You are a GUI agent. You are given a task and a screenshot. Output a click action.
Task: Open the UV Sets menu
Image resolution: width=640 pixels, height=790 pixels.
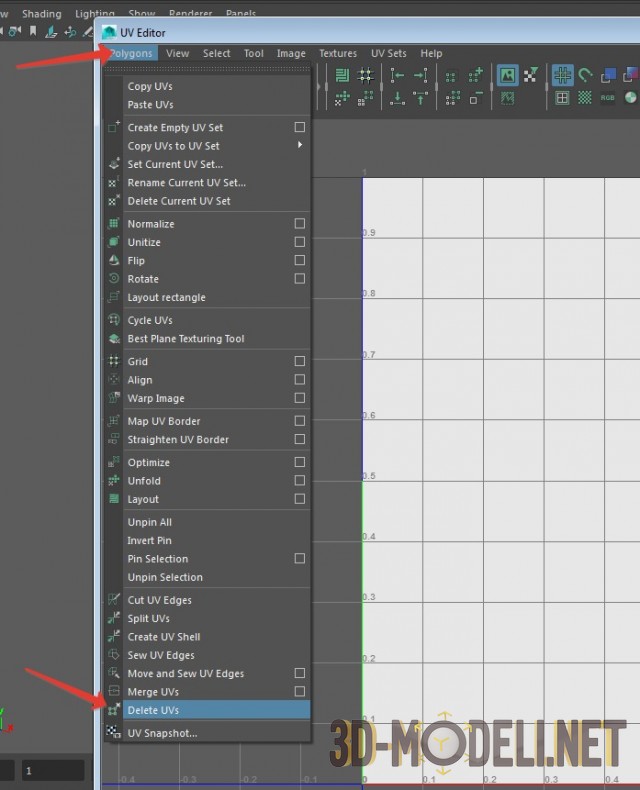[389, 53]
